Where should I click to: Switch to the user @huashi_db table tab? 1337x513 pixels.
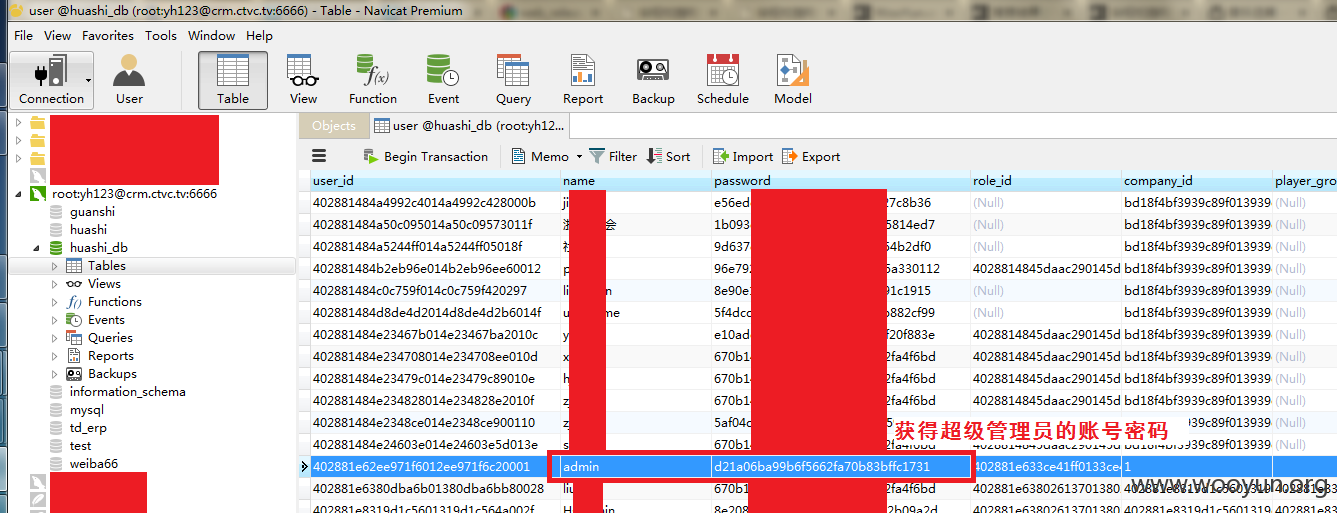469,126
